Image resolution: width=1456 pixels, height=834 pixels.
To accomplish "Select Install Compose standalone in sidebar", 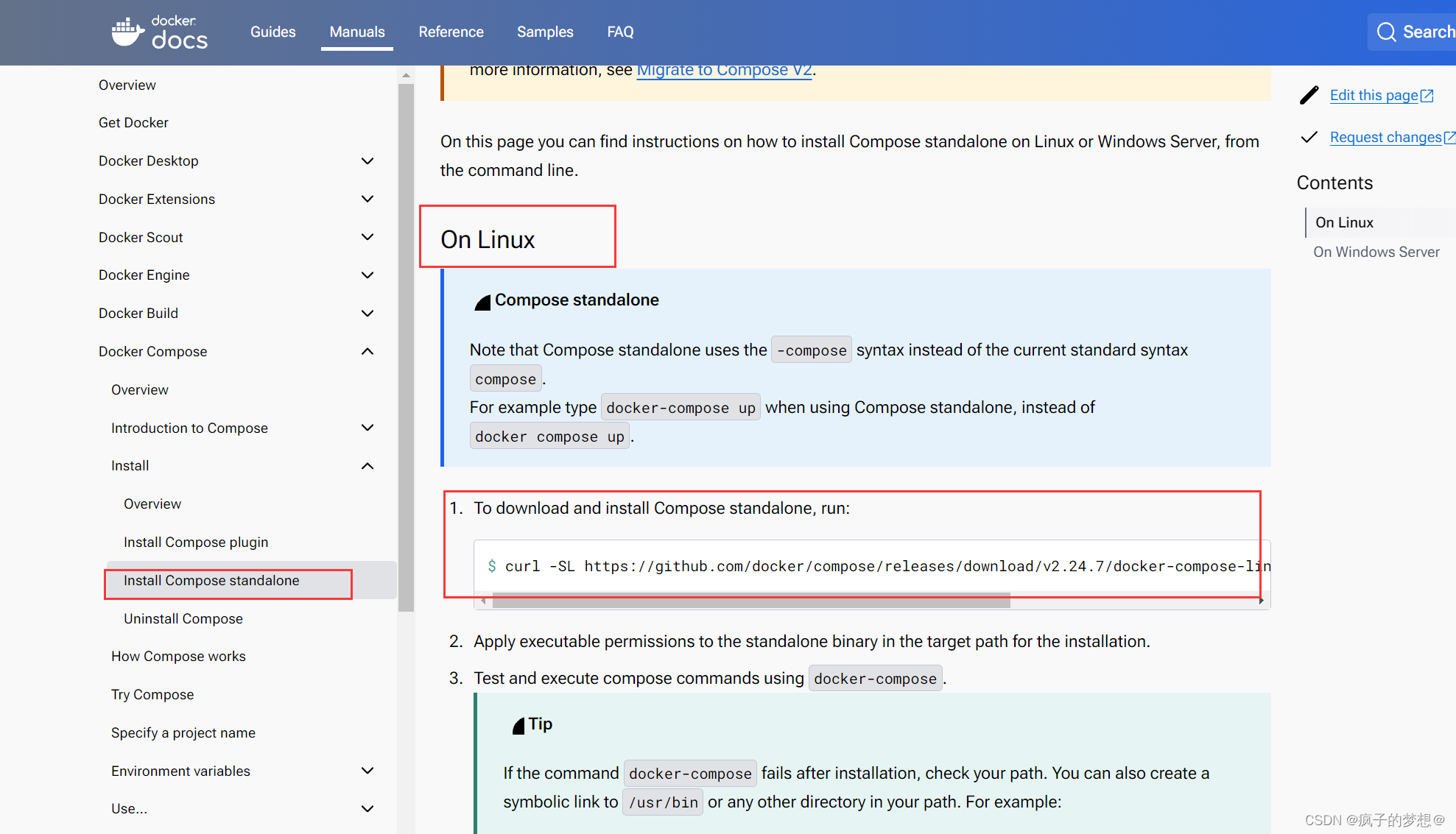I will point(211,580).
